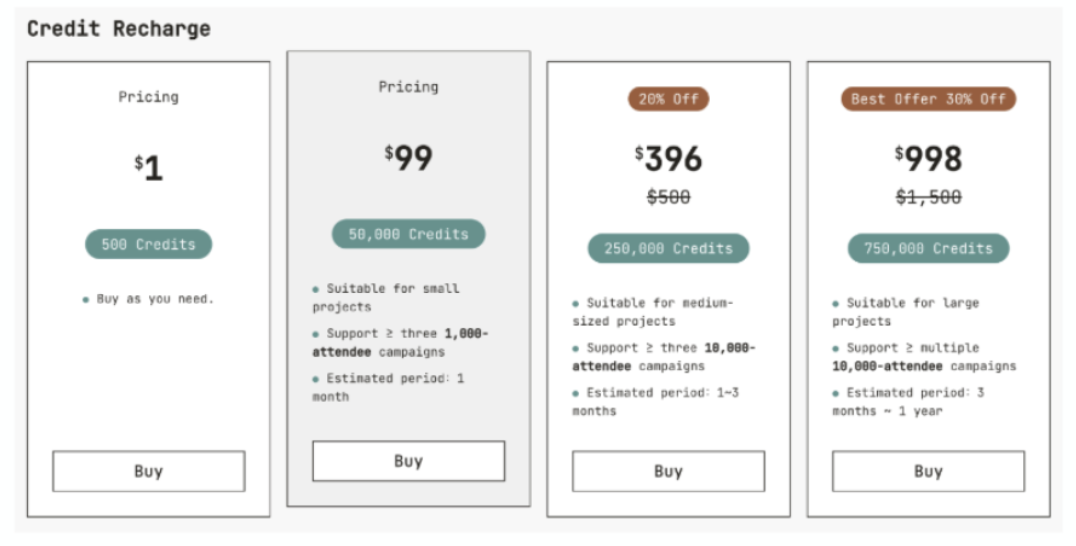Buy the $99 credit pack
1076x546 pixels.
408,461
